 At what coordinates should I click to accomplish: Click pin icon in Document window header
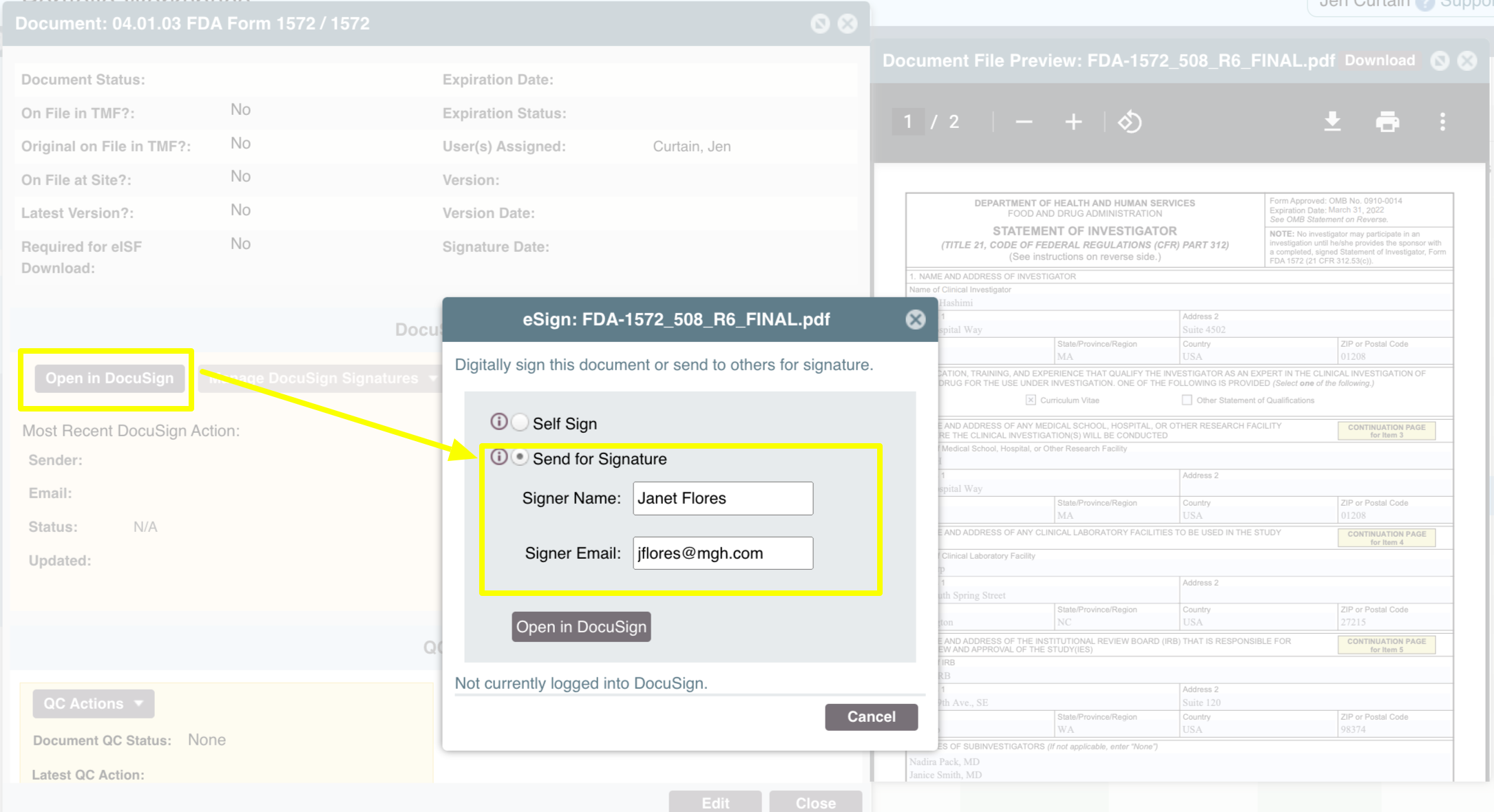click(820, 24)
